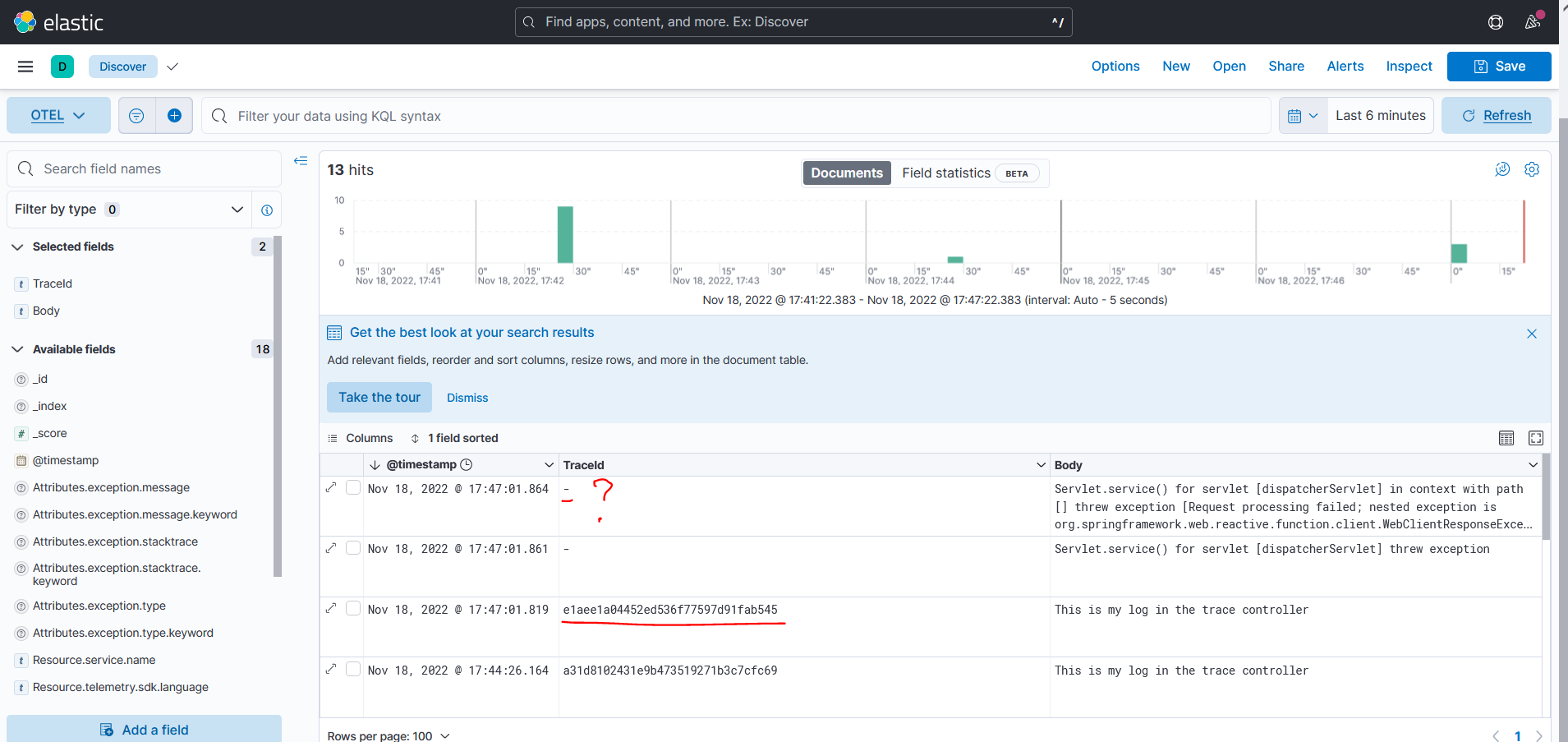Click the KQL query input
The width and height of the screenshot is (1568, 742).
coord(736,116)
